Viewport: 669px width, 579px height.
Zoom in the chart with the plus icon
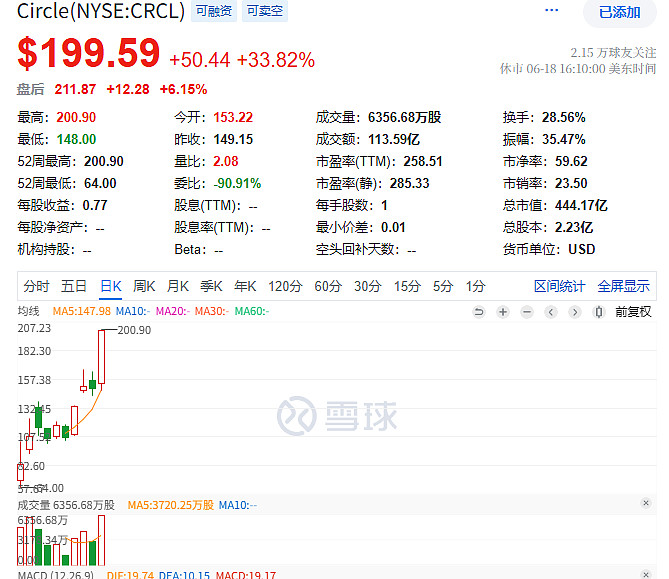[x=503, y=312]
